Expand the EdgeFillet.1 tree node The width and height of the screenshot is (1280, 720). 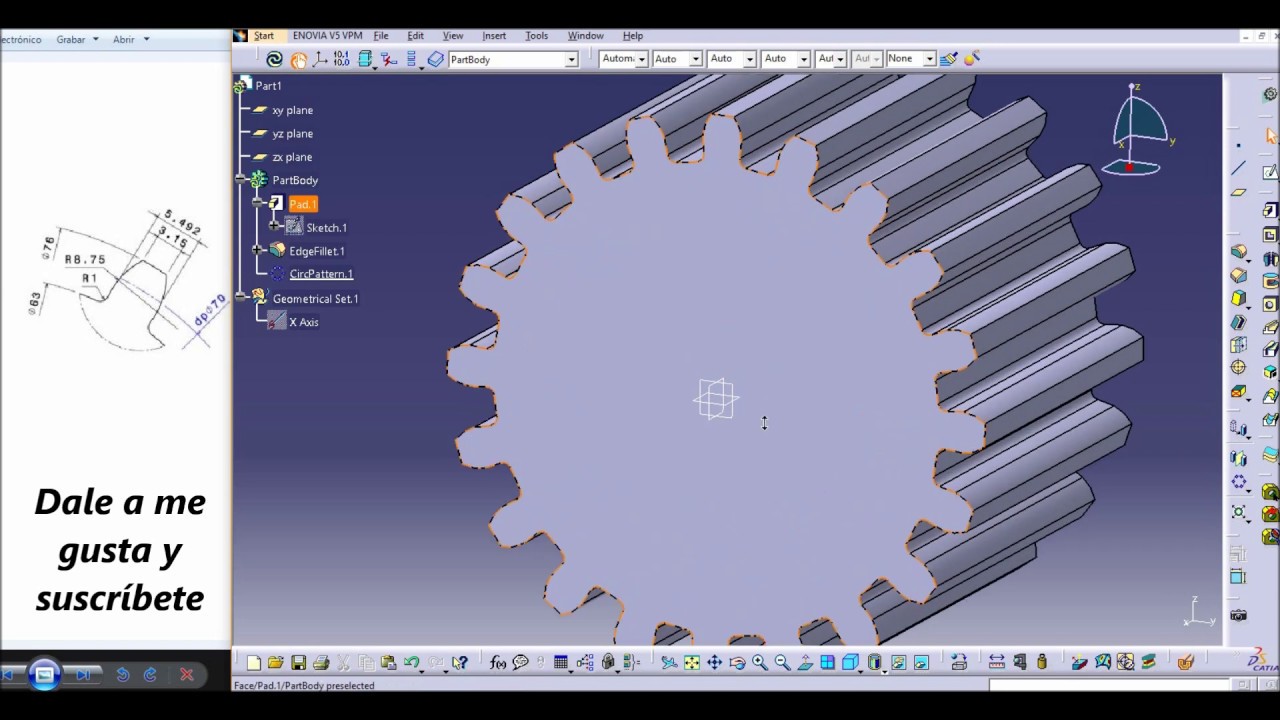click(258, 250)
